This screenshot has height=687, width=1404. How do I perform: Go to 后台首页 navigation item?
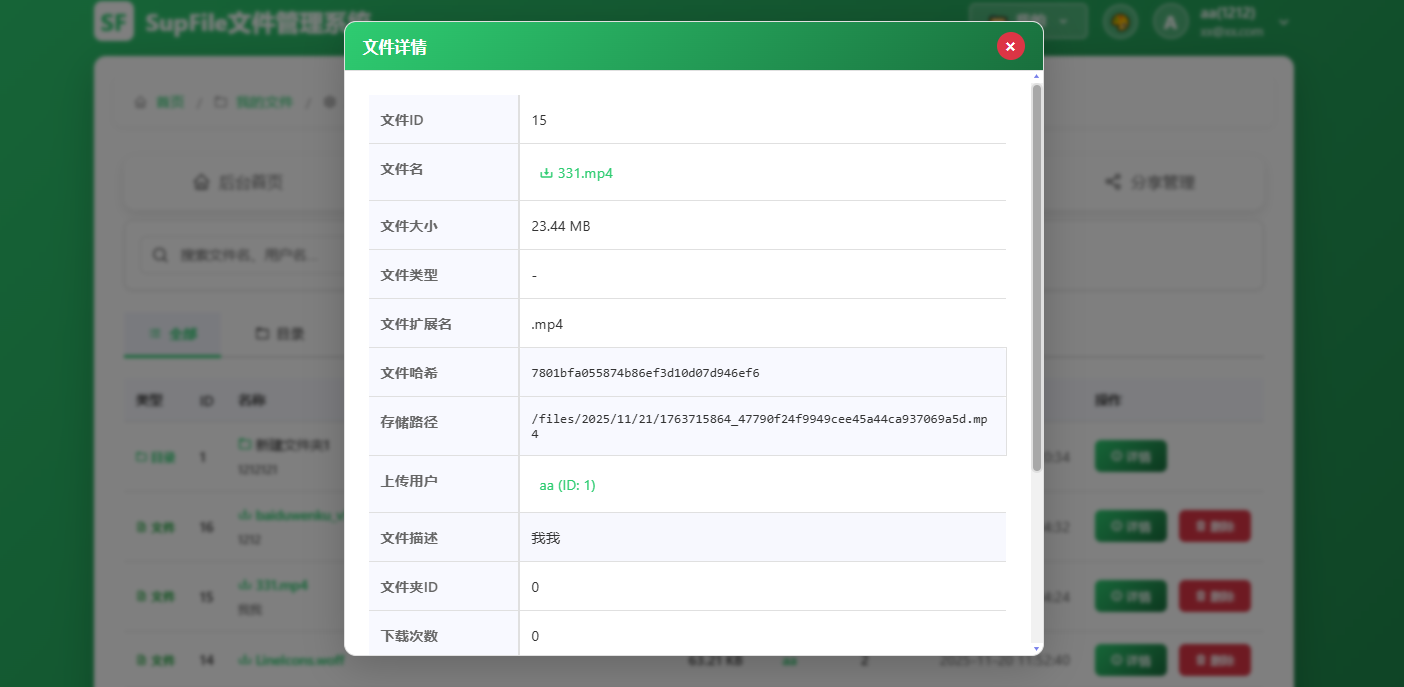[x=238, y=183]
